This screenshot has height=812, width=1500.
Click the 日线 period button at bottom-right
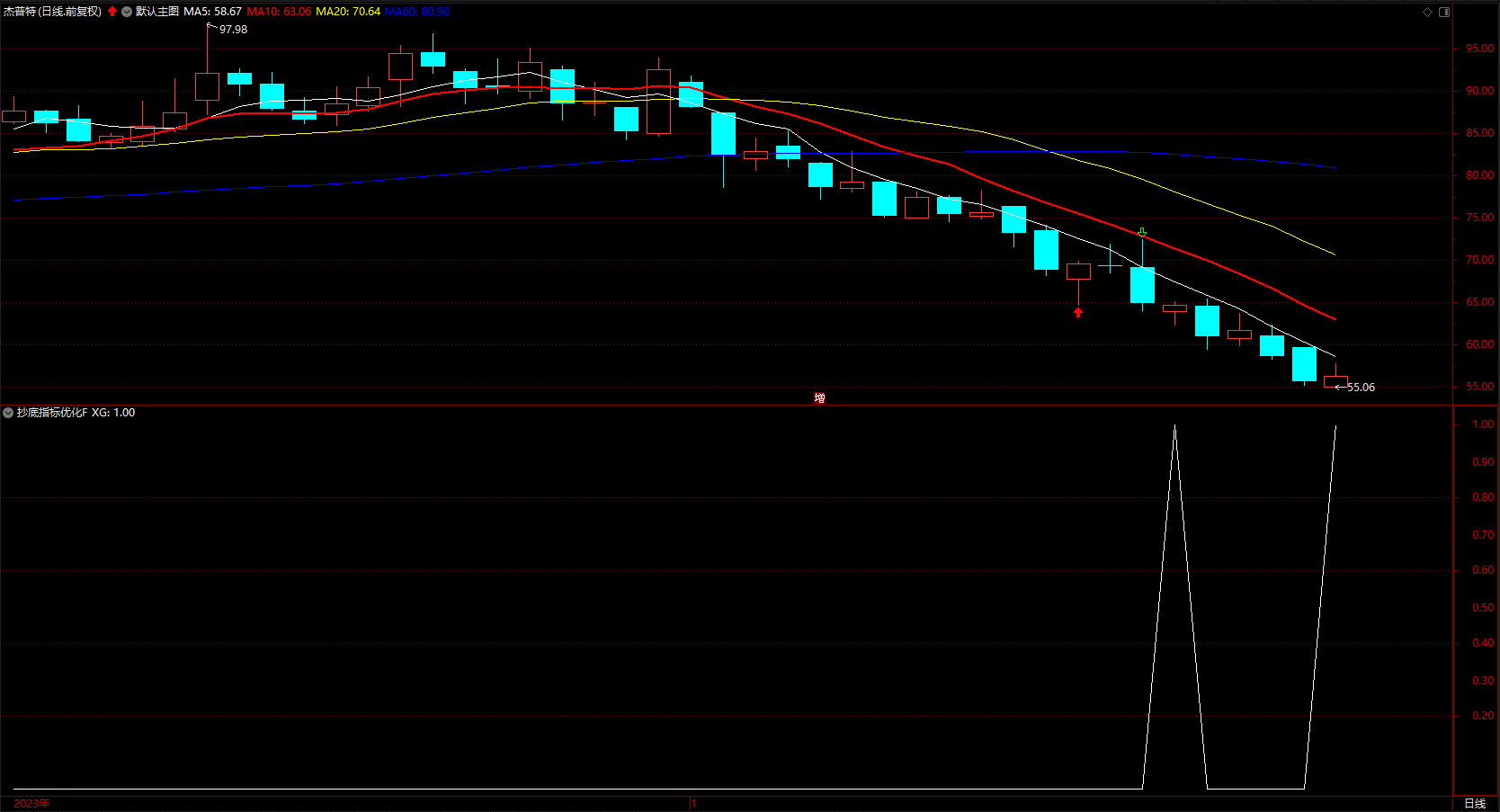click(1475, 803)
